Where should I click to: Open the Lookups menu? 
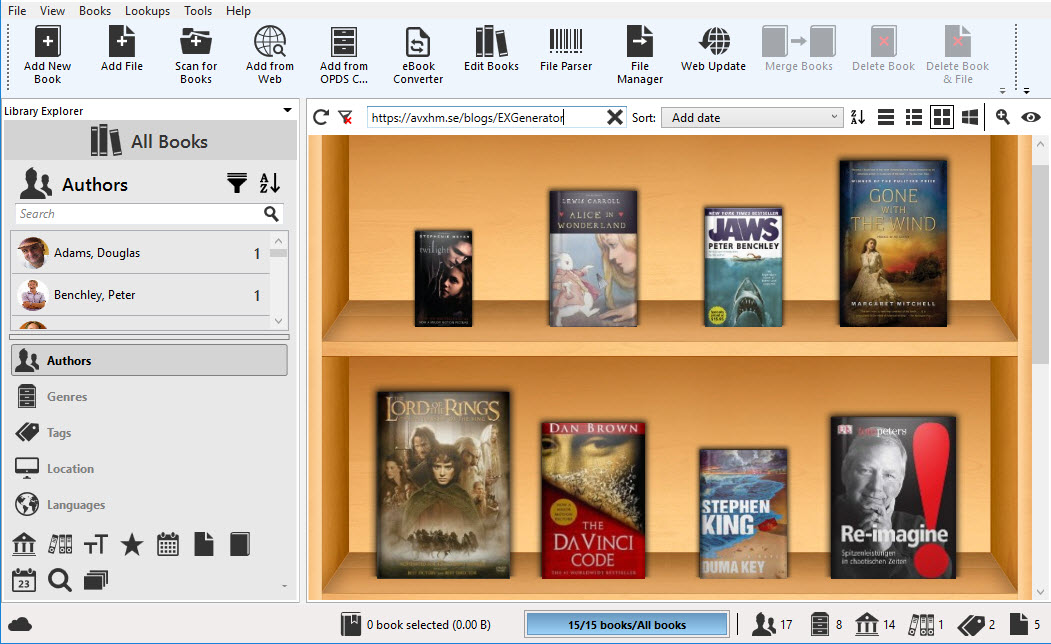point(147,11)
